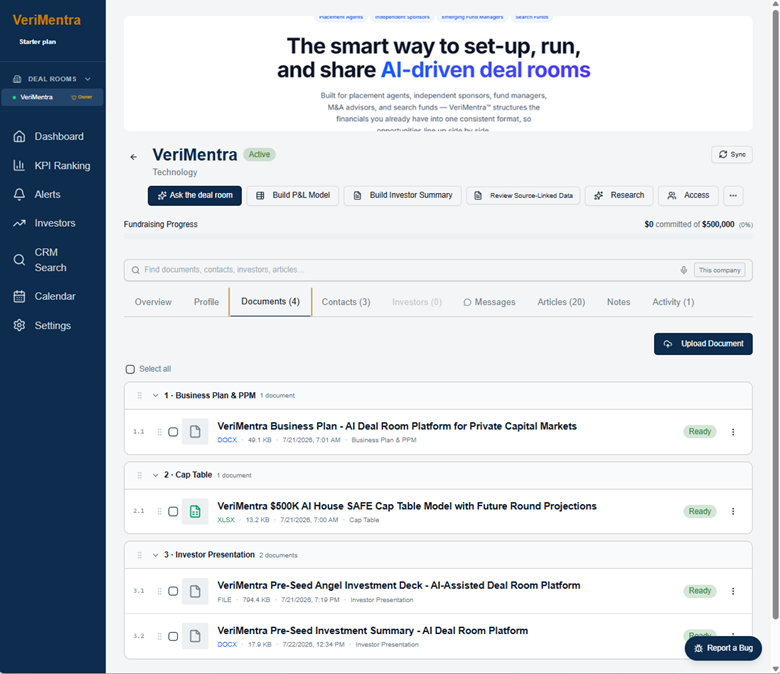Viewport: 780px width, 674px height.
Task: Collapse the Cap Table section
Action: click(x=155, y=475)
